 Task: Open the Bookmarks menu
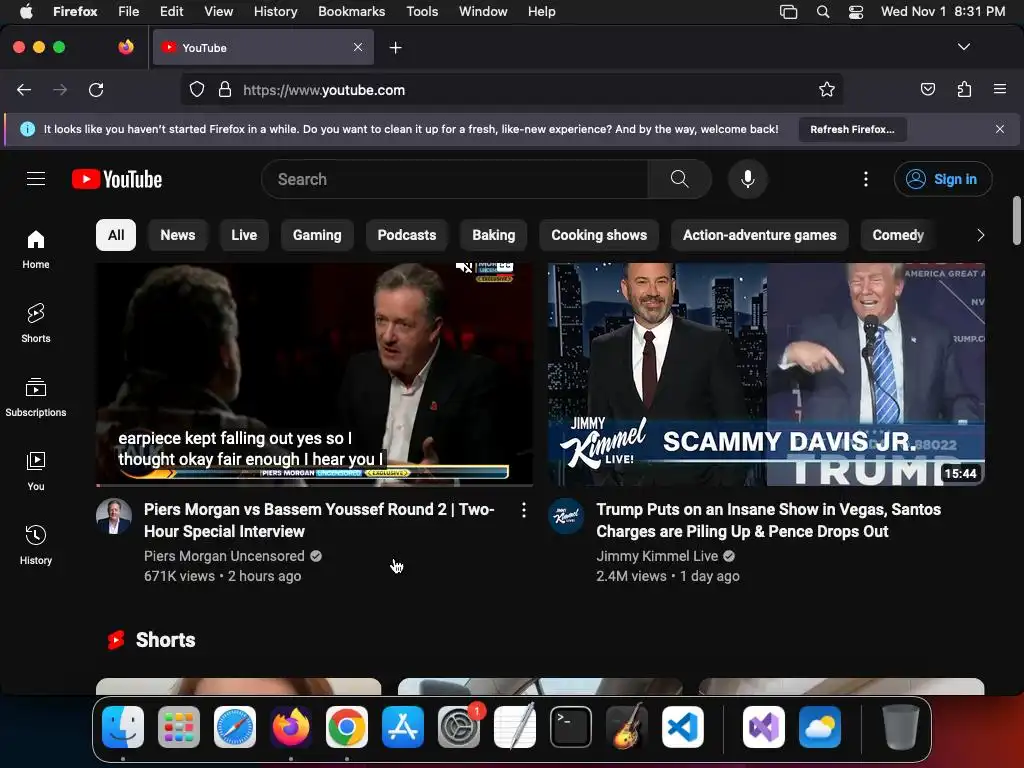click(351, 12)
